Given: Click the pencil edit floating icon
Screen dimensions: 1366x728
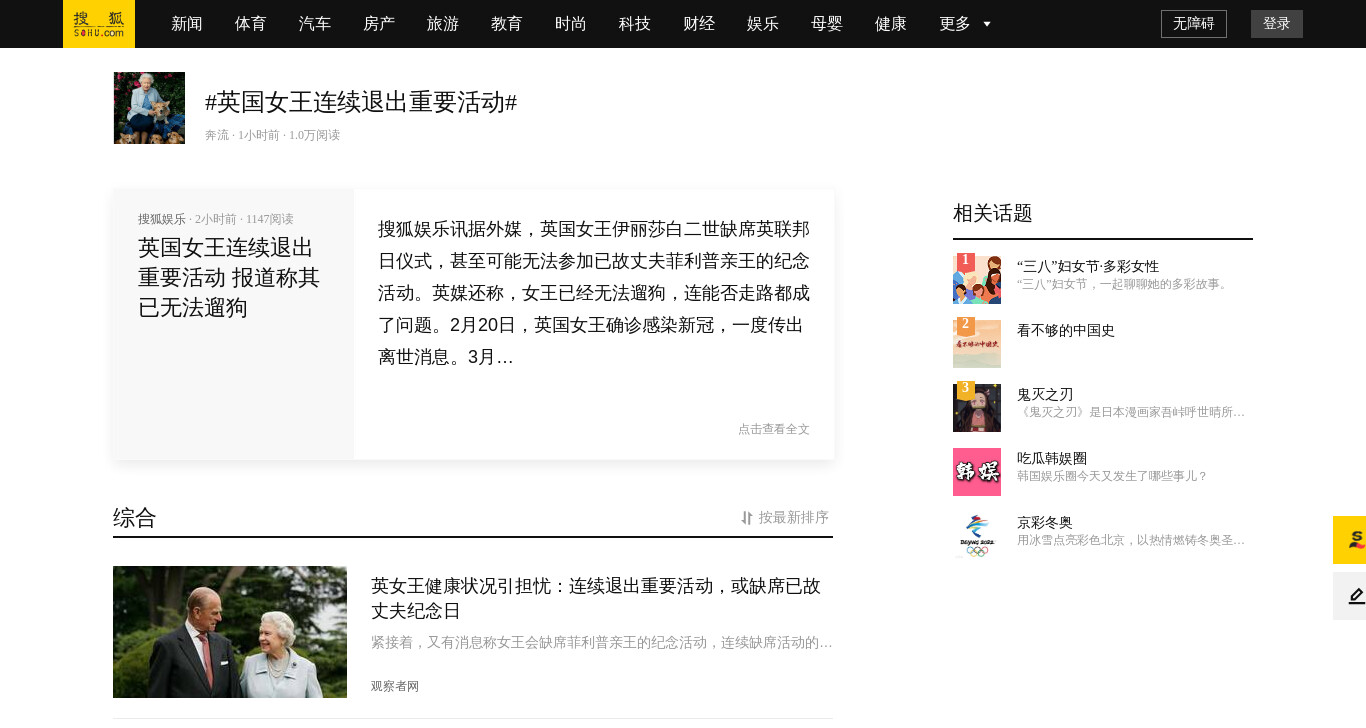Looking at the screenshot, I should click(x=1350, y=596).
